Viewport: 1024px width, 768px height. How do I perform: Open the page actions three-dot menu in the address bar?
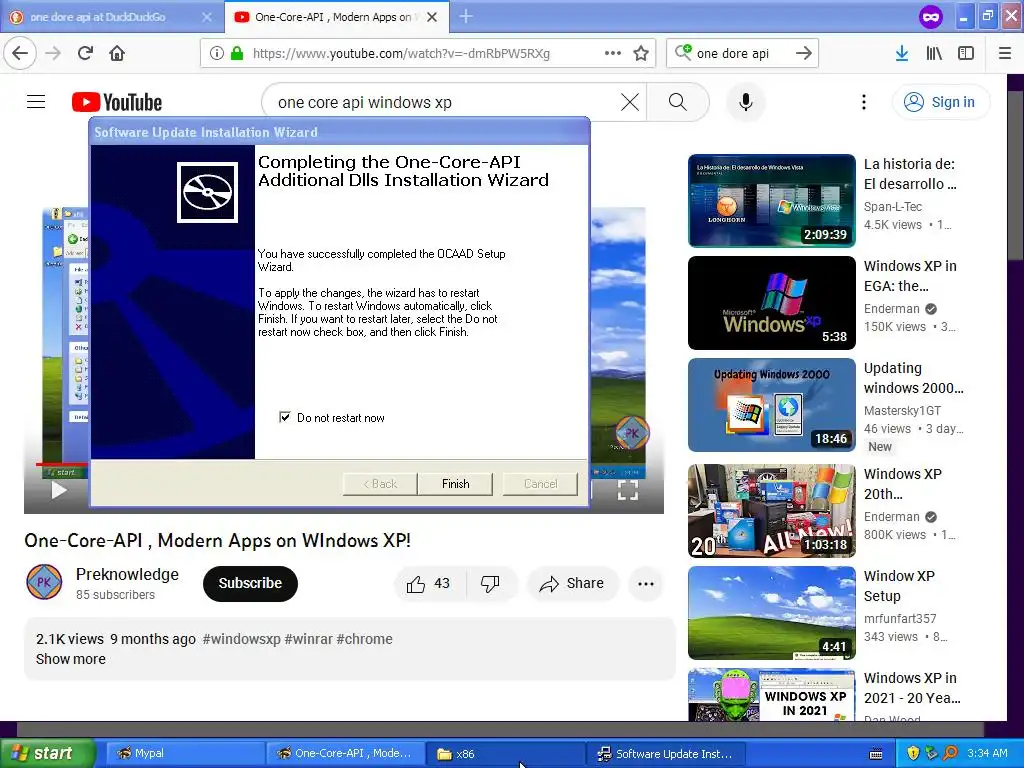(613, 53)
